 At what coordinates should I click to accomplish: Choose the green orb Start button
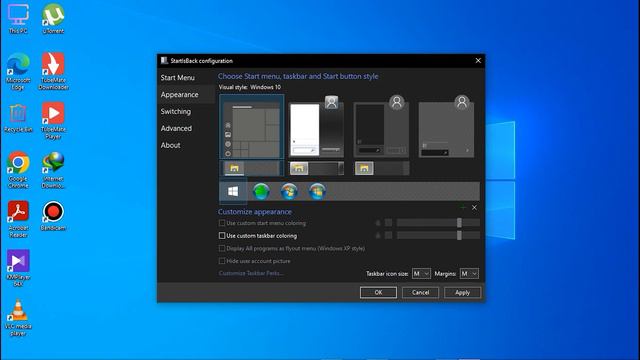[261, 191]
